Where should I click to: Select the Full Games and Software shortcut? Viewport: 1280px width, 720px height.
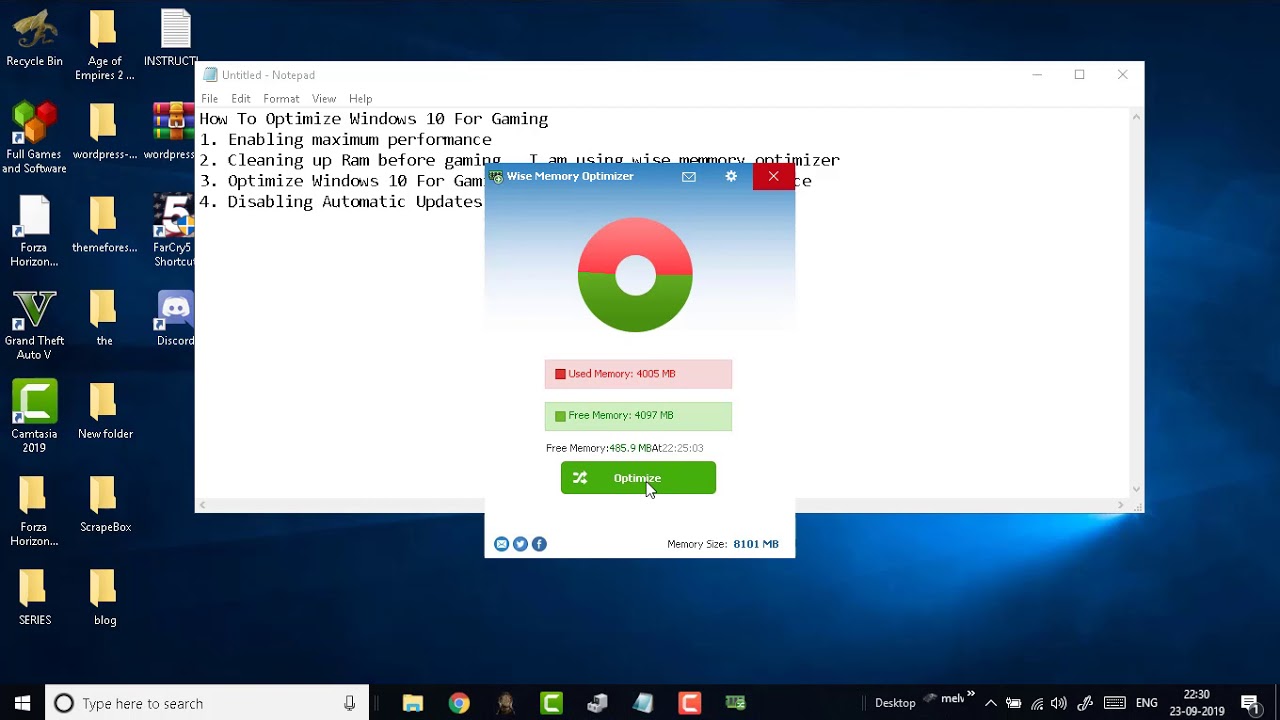pos(35,138)
